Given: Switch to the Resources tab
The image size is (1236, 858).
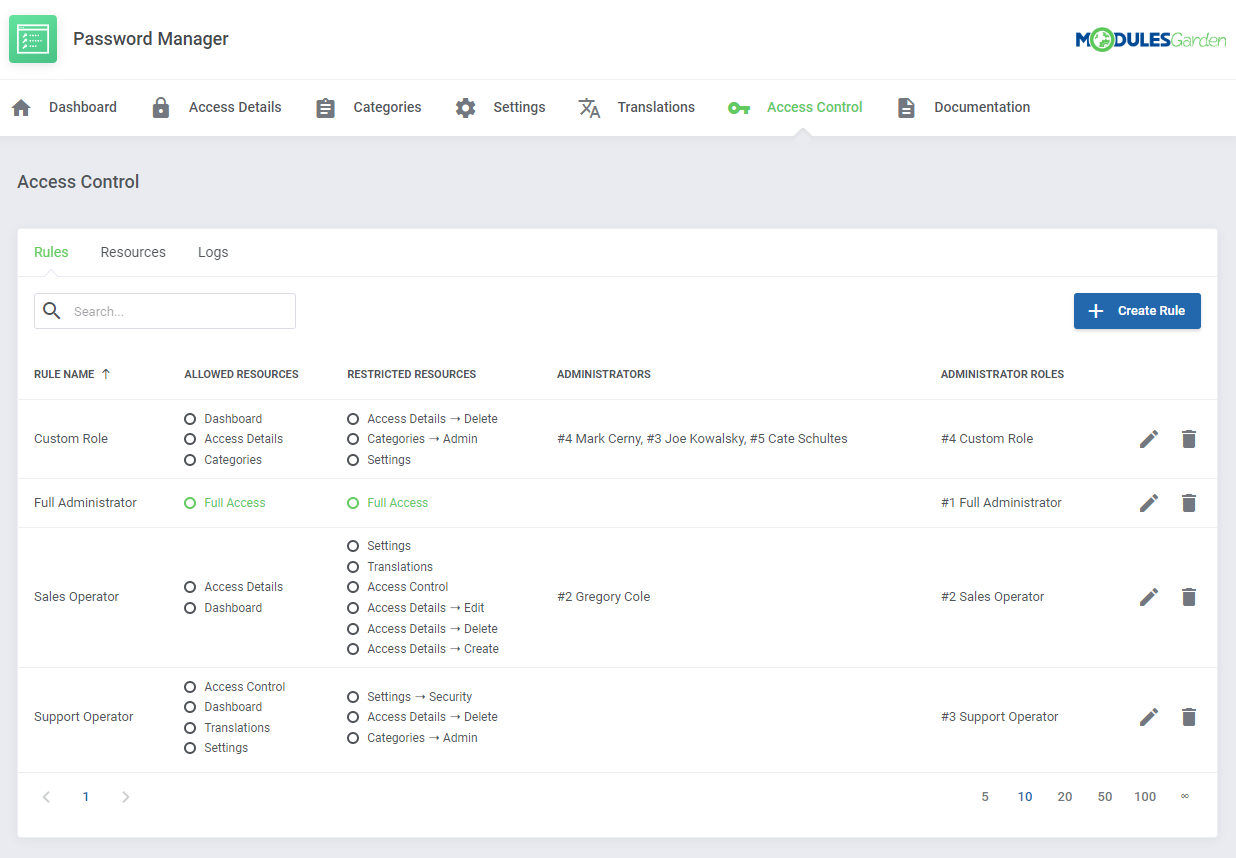Looking at the screenshot, I should click(x=133, y=252).
